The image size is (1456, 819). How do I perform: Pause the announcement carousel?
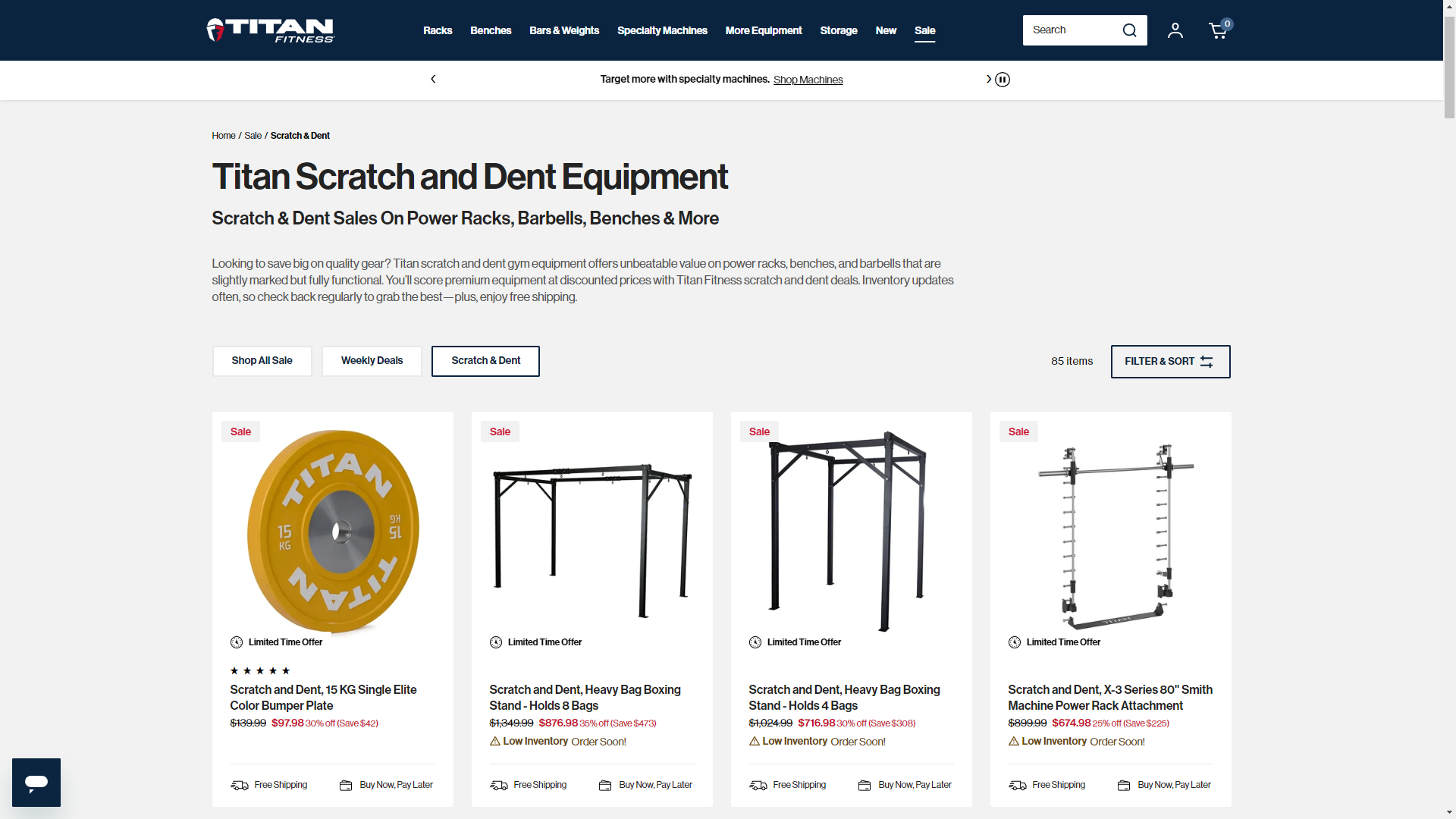[x=1003, y=80]
